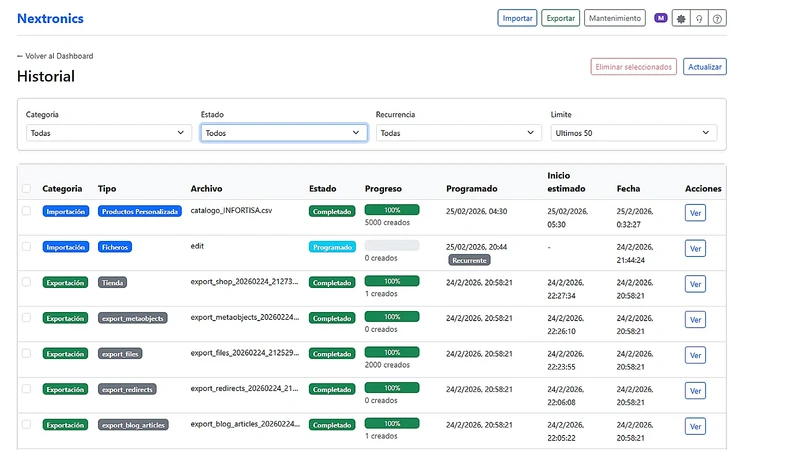Click the Ficheros type badge
The width and height of the screenshot is (800, 450).
point(115,247)
